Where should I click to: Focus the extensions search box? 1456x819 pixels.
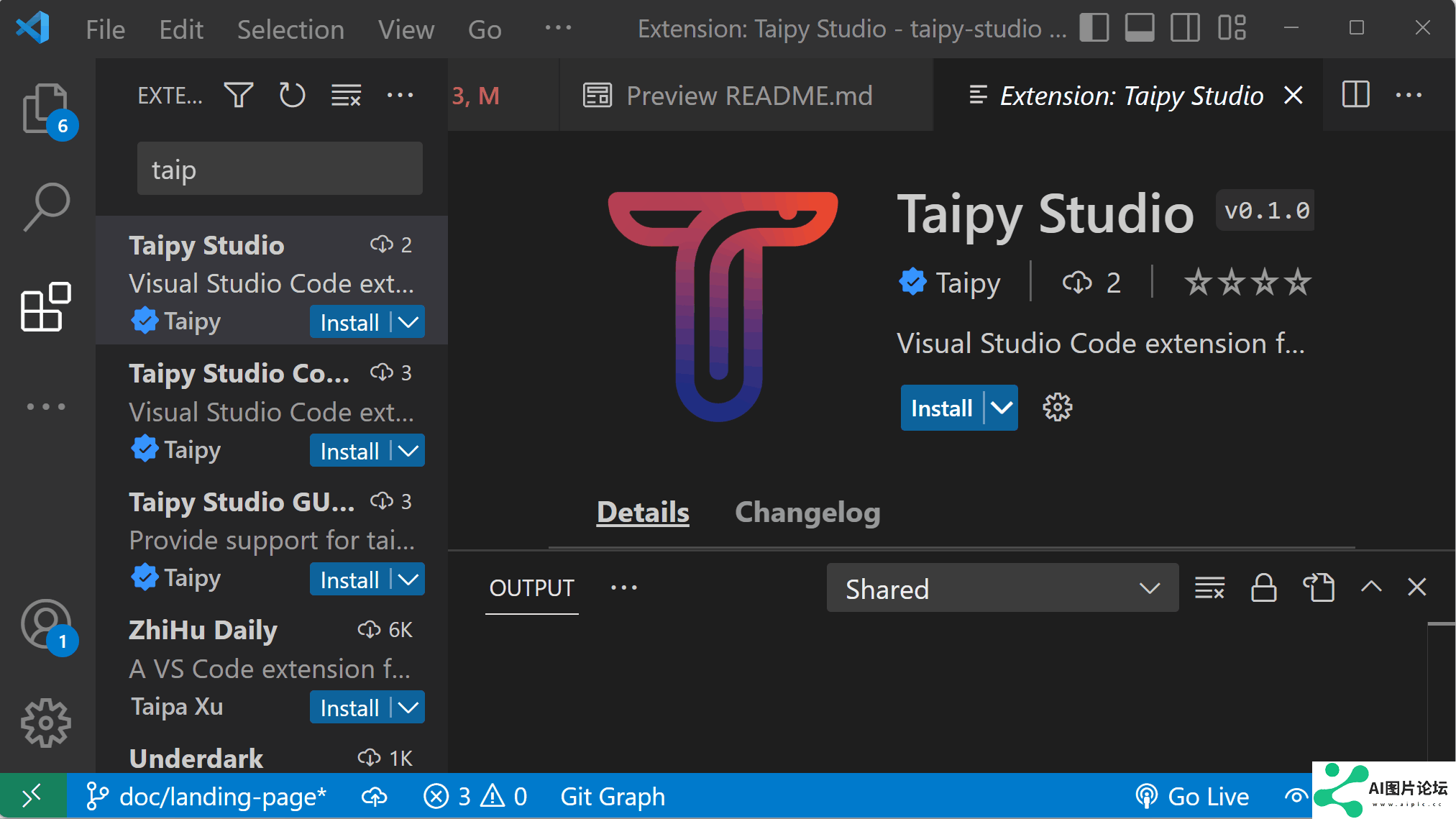pos(280,169)
